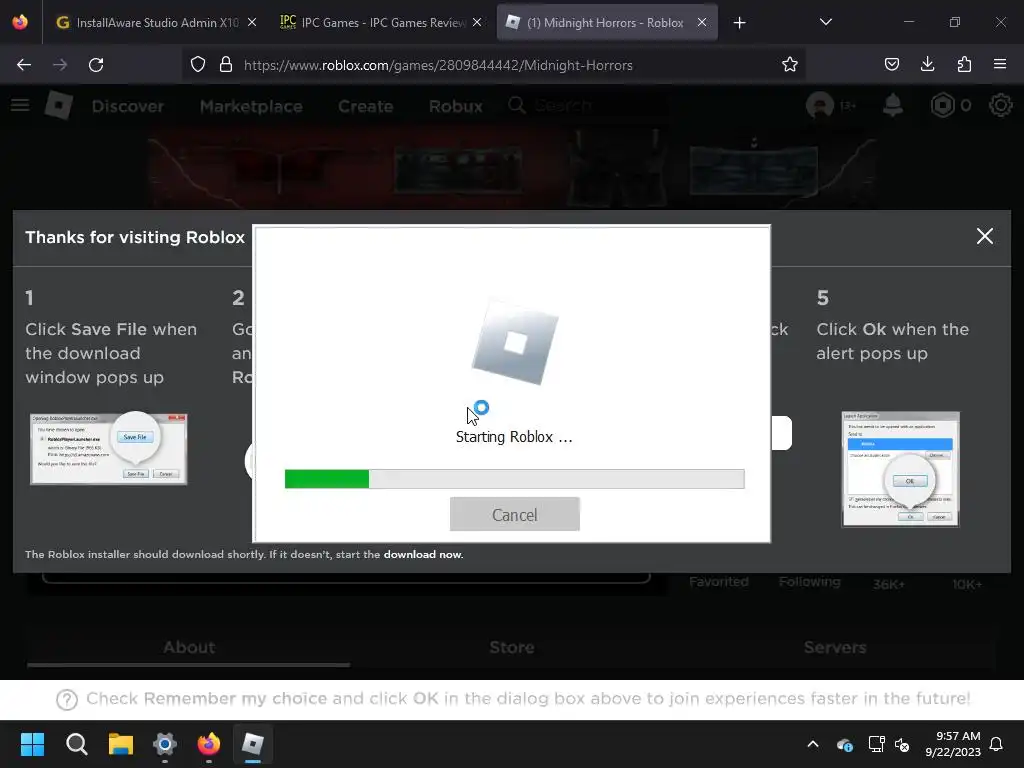Click the Roblox taskbar icon
Image resolution: width=1024 pixels, height=768 pixels.
pyautogui.click(x=253, y=744)
